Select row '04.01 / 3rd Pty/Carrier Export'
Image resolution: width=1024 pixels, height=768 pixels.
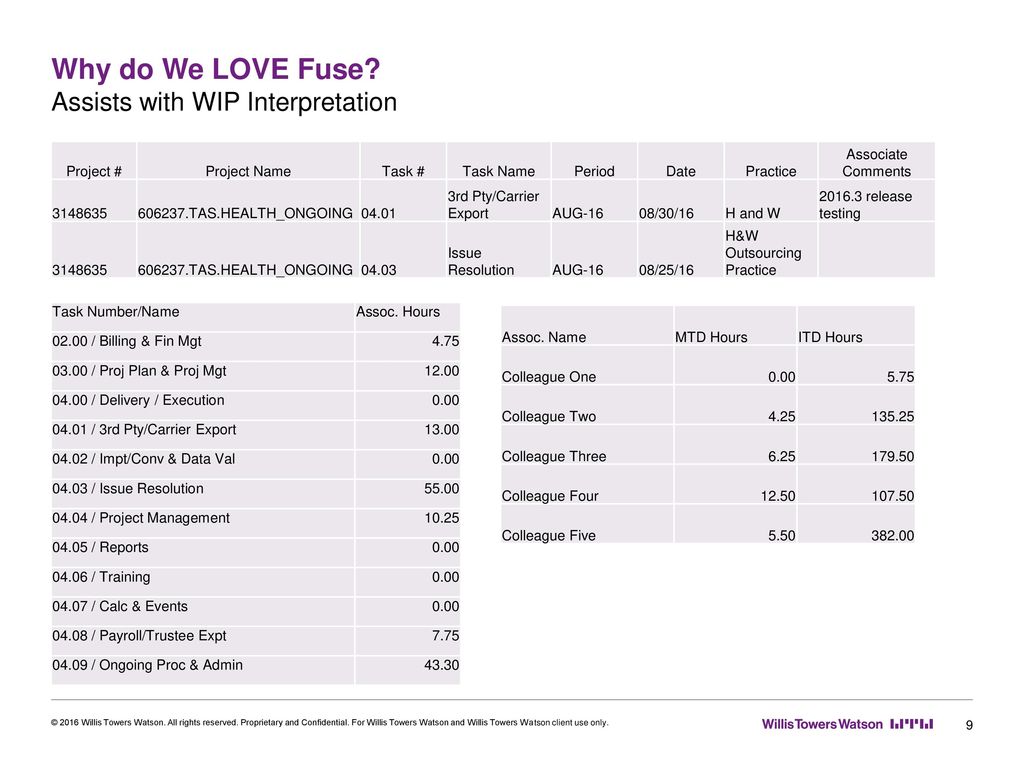(x=256, y=435)
